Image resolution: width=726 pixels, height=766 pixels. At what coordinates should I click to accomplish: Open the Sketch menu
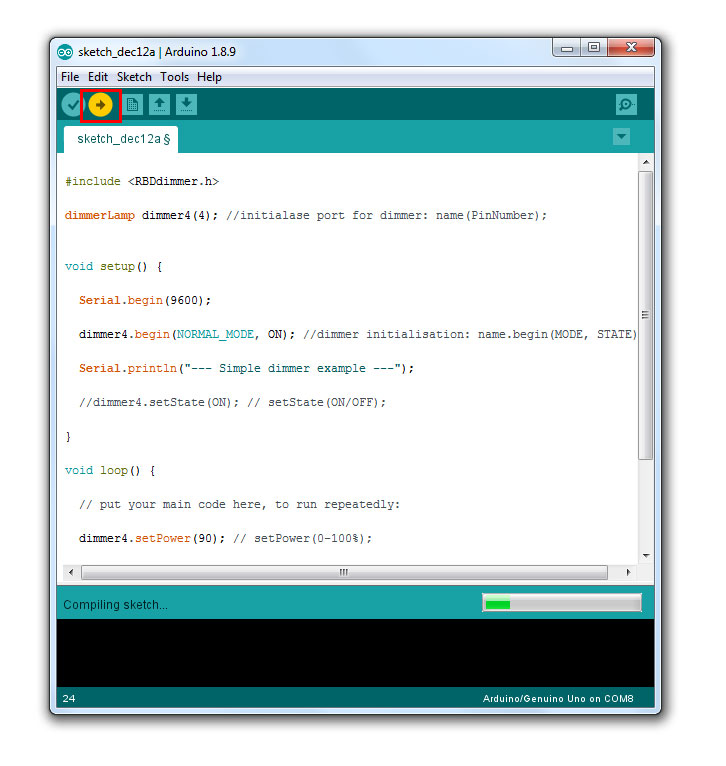pos(134,77)
